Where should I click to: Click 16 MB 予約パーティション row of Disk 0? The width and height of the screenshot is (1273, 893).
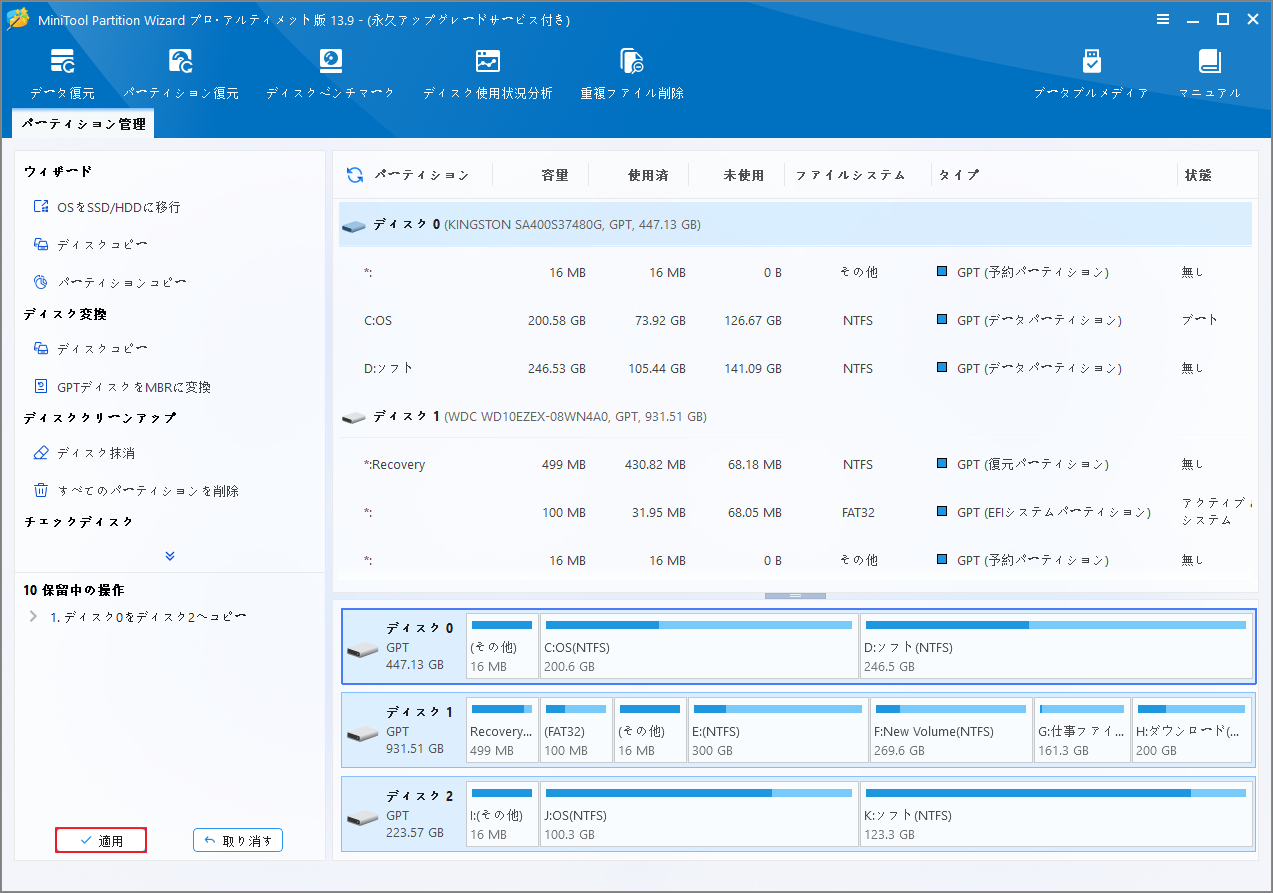click(x=795, y=273)
